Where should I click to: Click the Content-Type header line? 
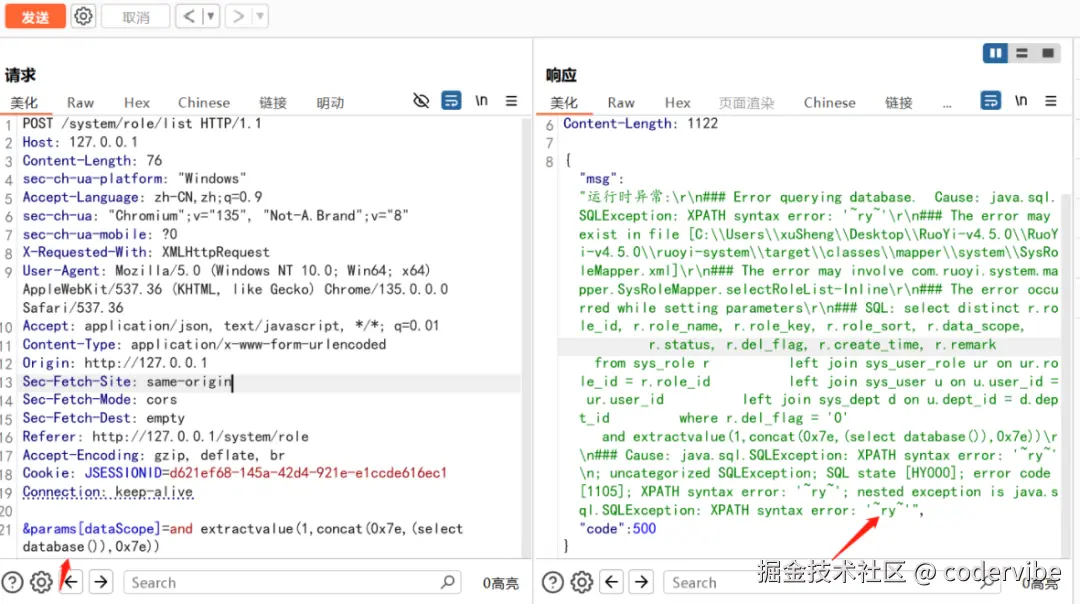[204, 344]
